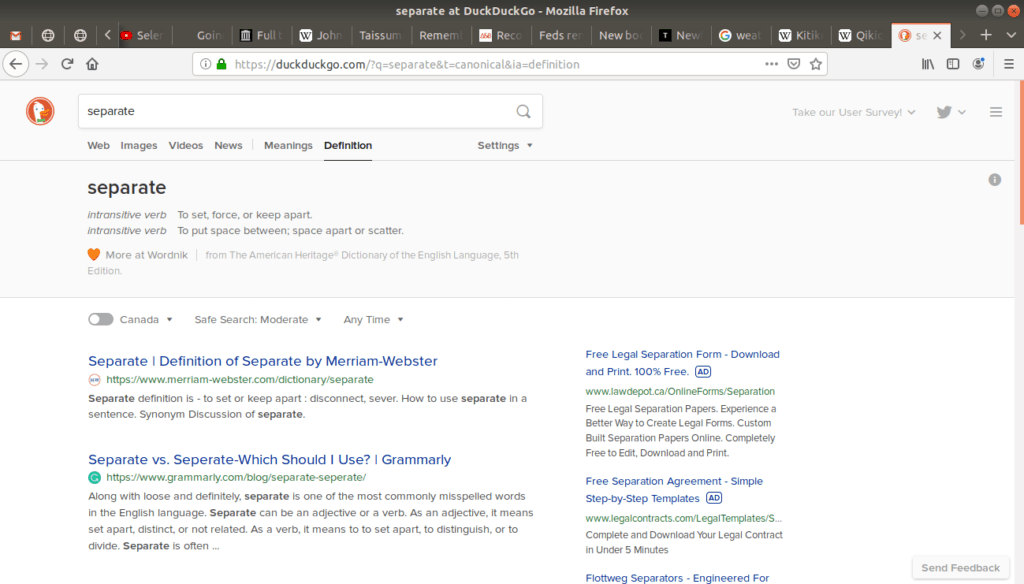Image resolution: width=1024 pixels, height=584 pixels.
Task: Click www.lawdepot.ca ad URL
Action: coord(680,391)
